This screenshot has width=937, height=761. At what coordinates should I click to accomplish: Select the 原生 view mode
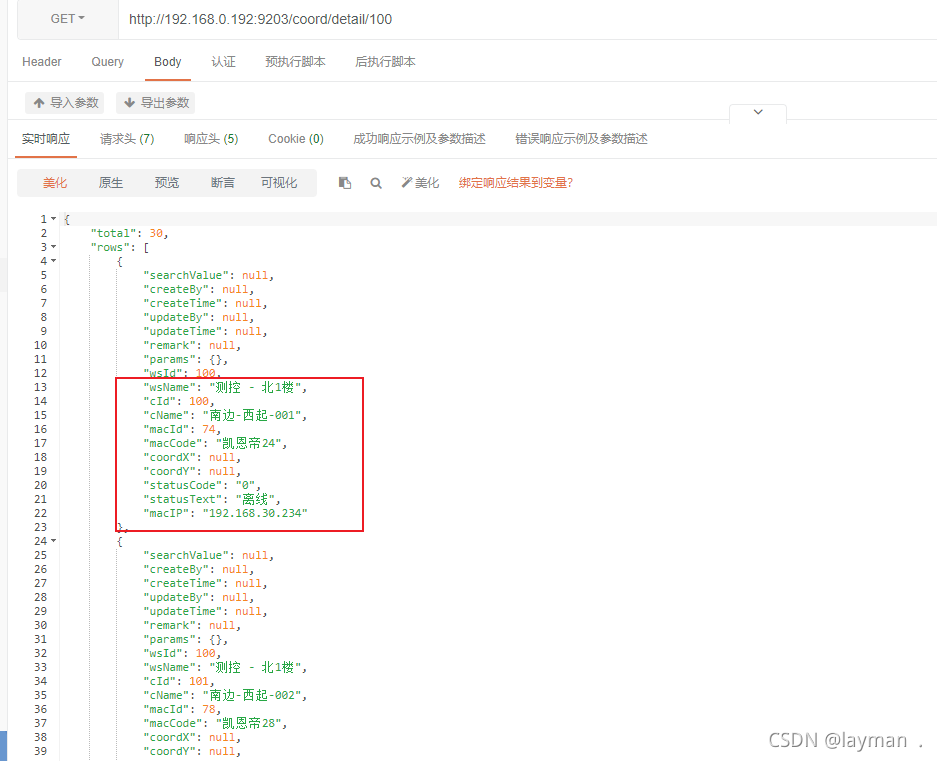111,183
